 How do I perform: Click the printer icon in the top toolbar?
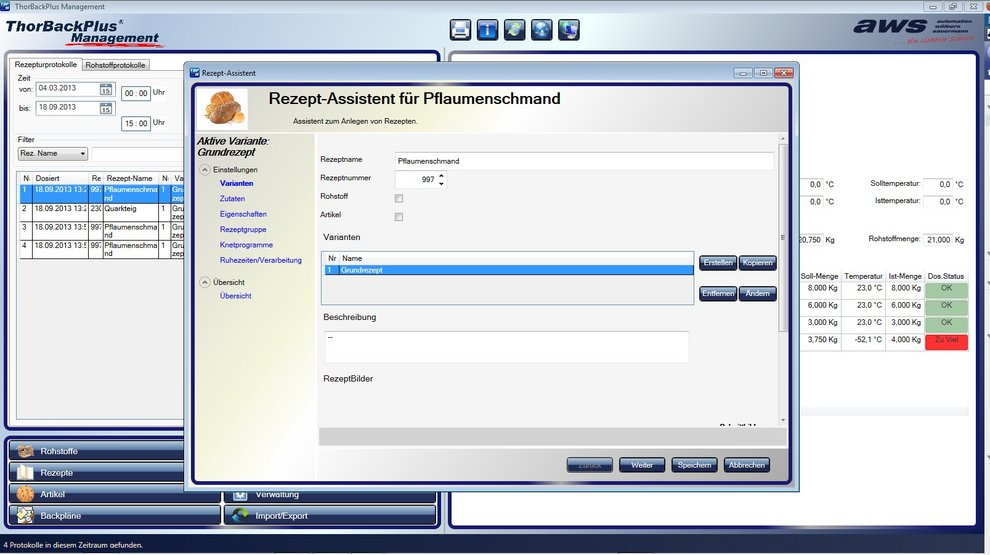(460, 30)
